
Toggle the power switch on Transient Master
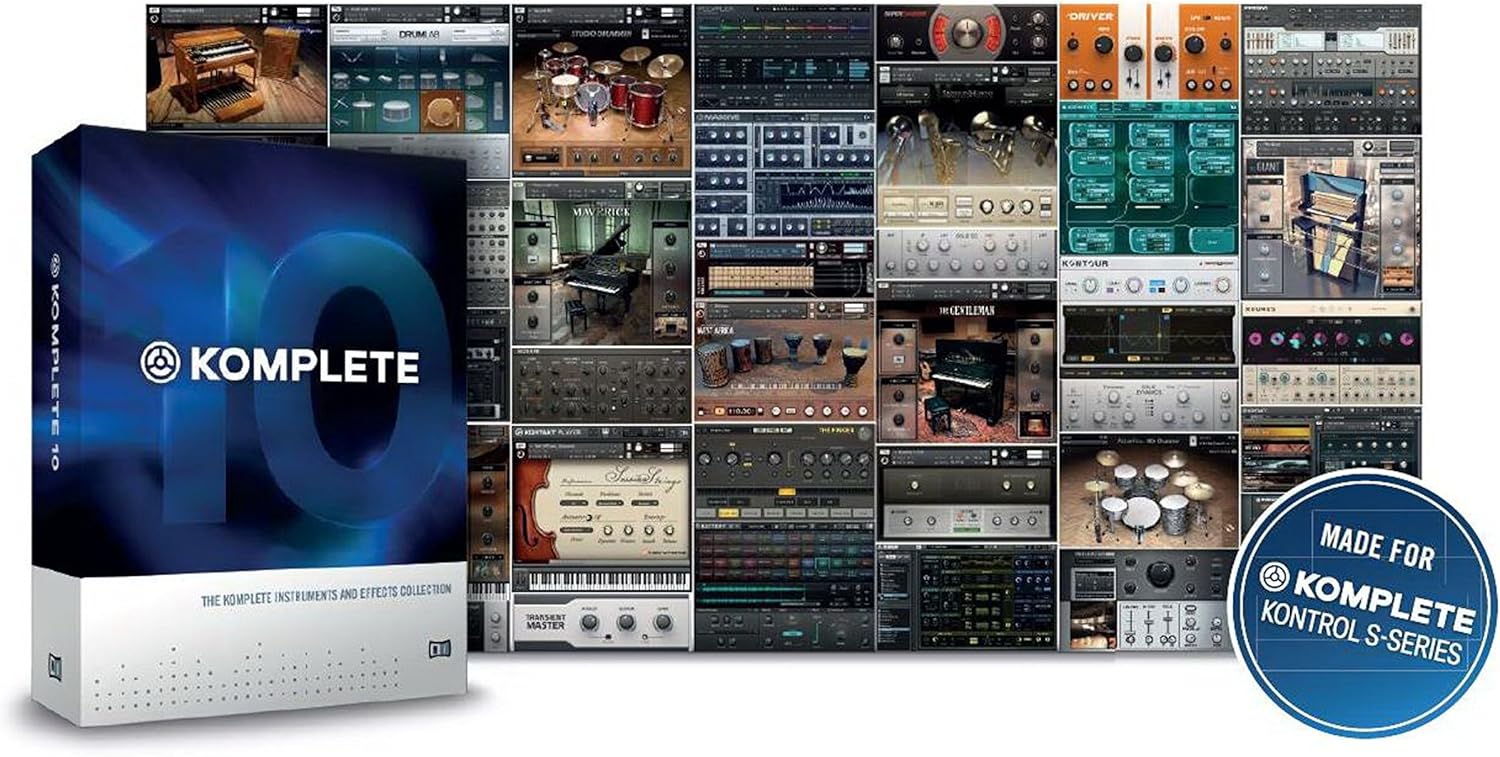[x=609, y=638]
